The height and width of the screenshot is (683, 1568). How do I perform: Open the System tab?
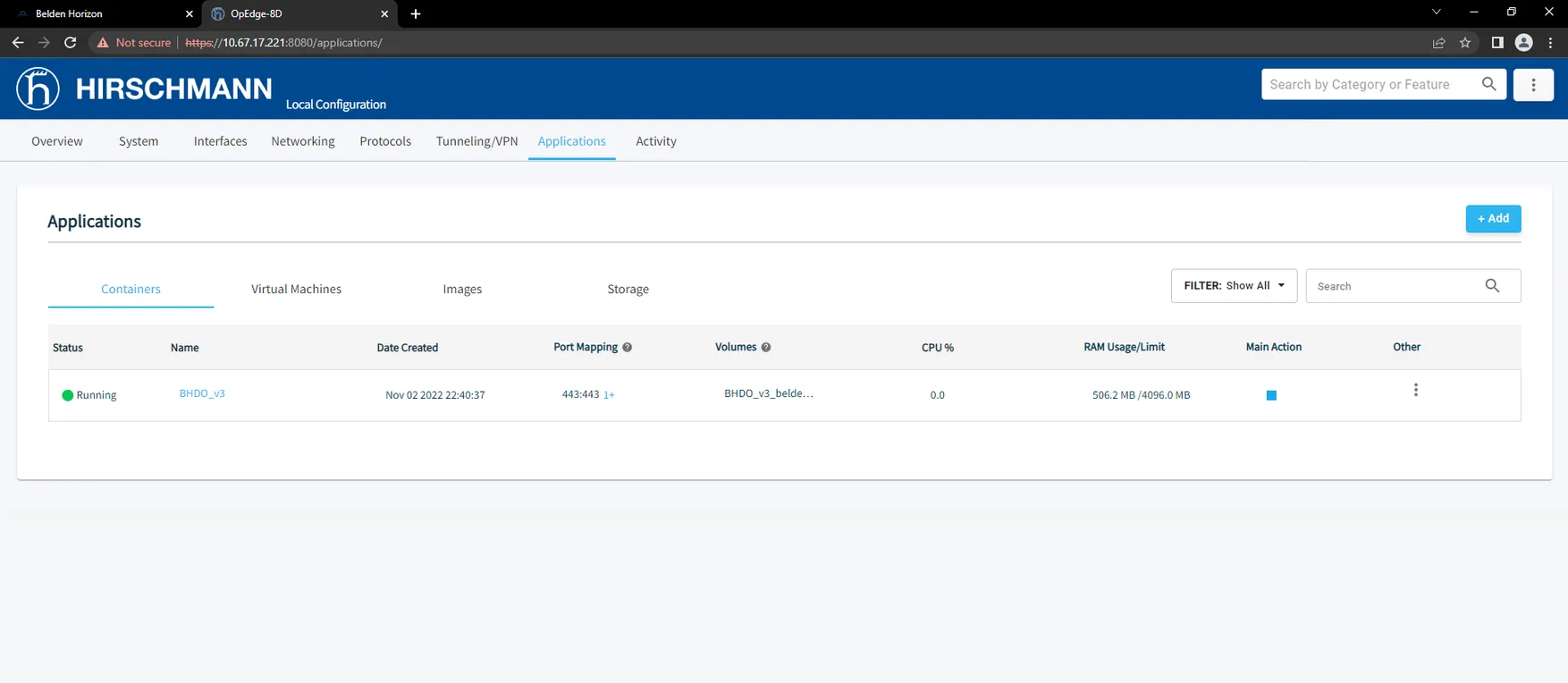coord(139,141)
